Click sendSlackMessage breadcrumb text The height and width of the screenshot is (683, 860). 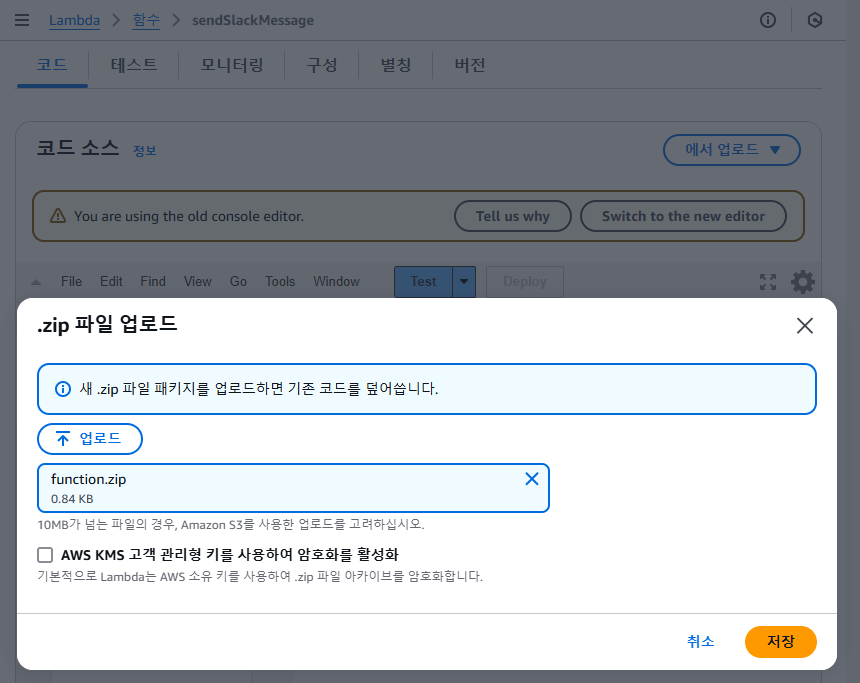coord(253,21)
